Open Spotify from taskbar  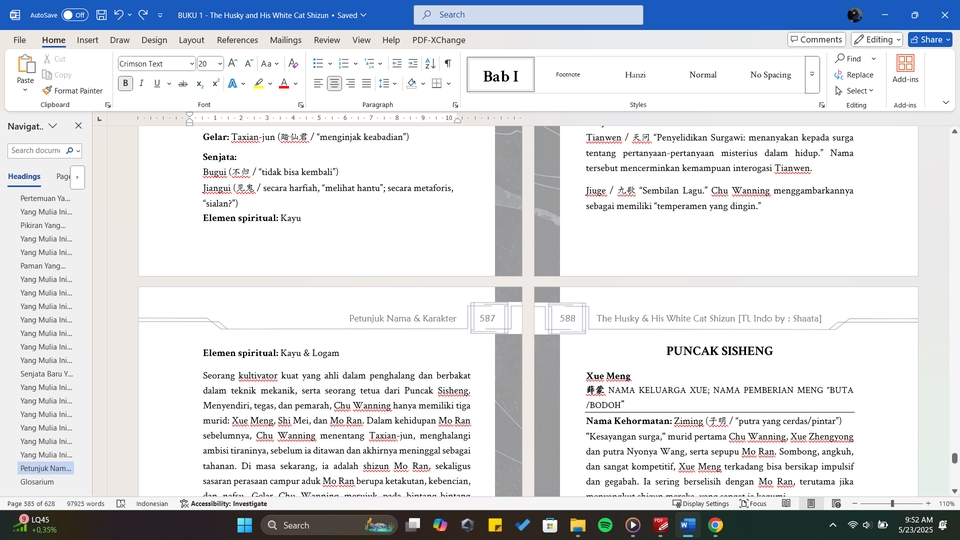point(605,525)
